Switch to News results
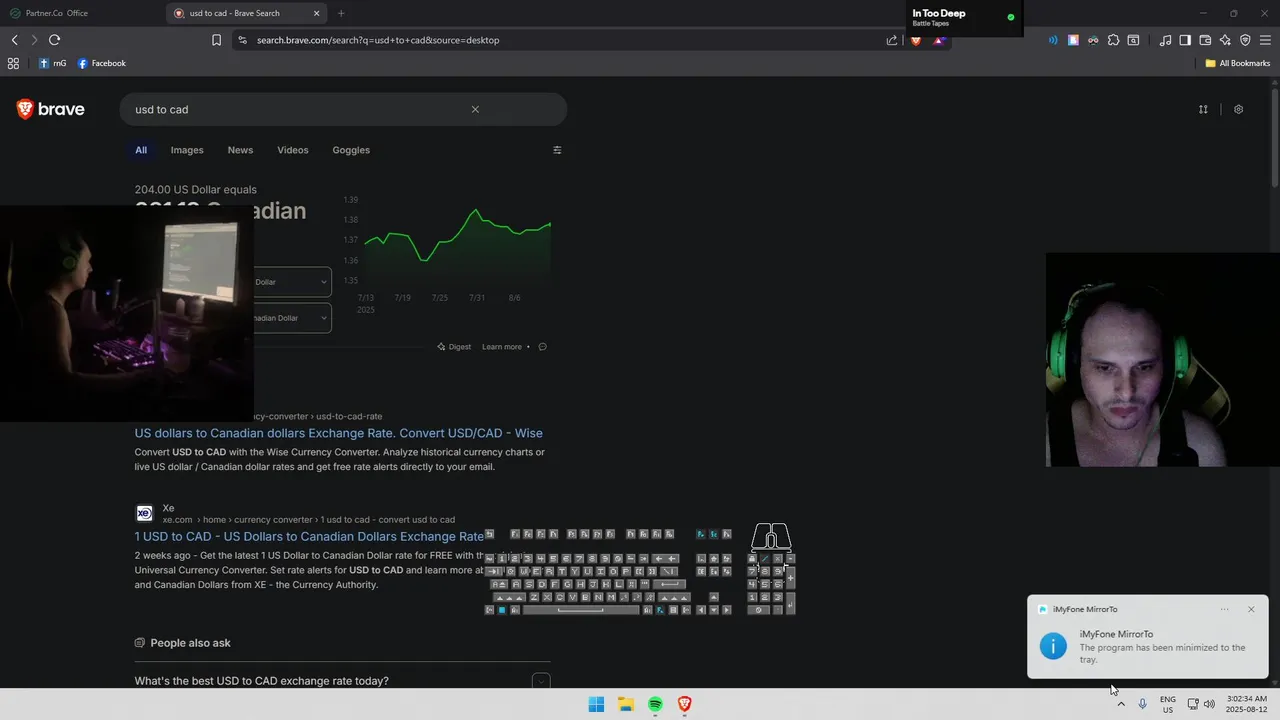Screen dimensions: 1280x720 pos(240,150)
